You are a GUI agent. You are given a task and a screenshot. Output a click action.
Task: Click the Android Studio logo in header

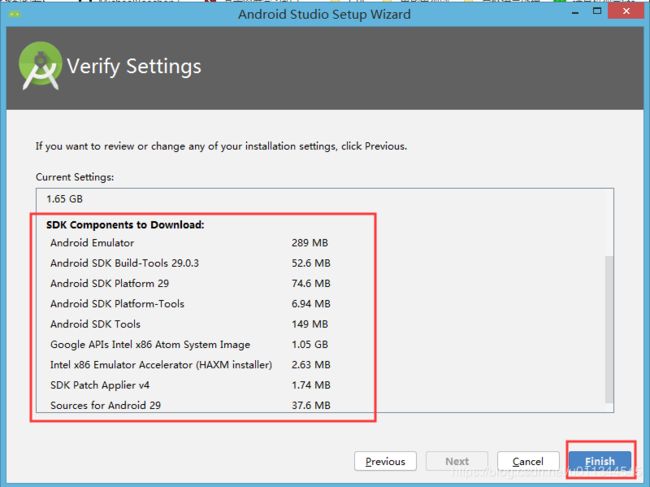[x=40, y=65]
